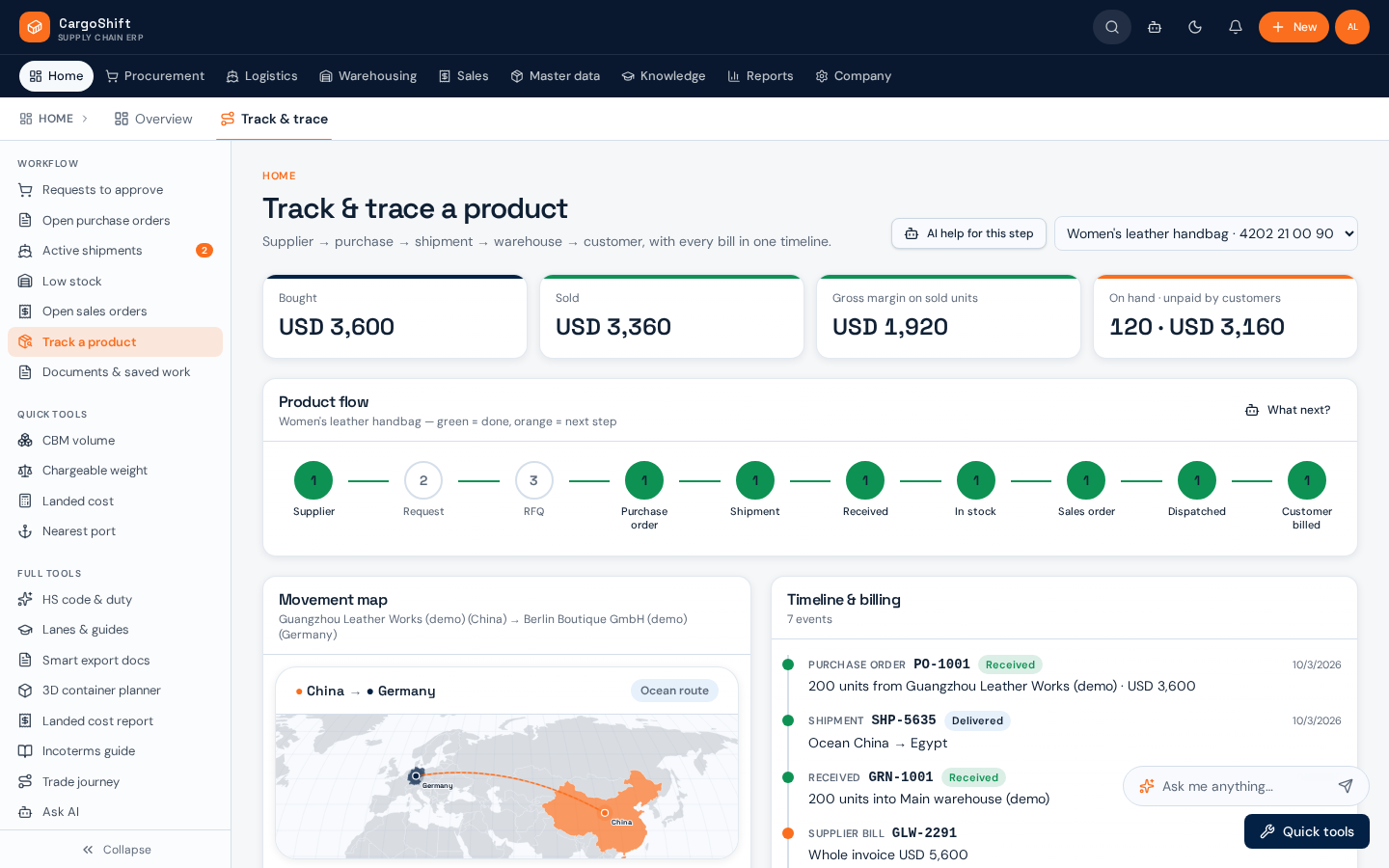Click the What next? button
The image size is (1389, 868).
pos(1288,410)
